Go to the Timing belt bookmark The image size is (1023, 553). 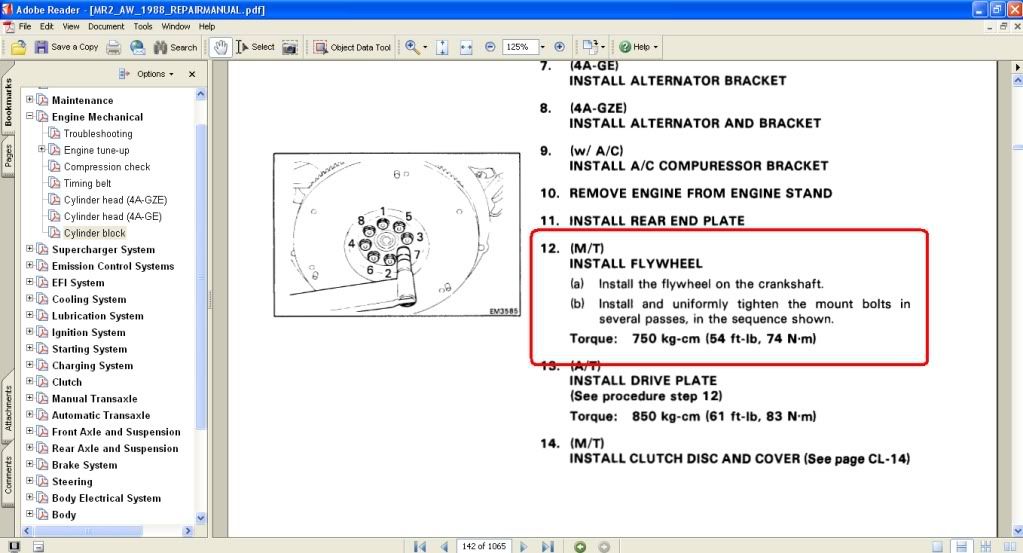(x=87, y=183)
